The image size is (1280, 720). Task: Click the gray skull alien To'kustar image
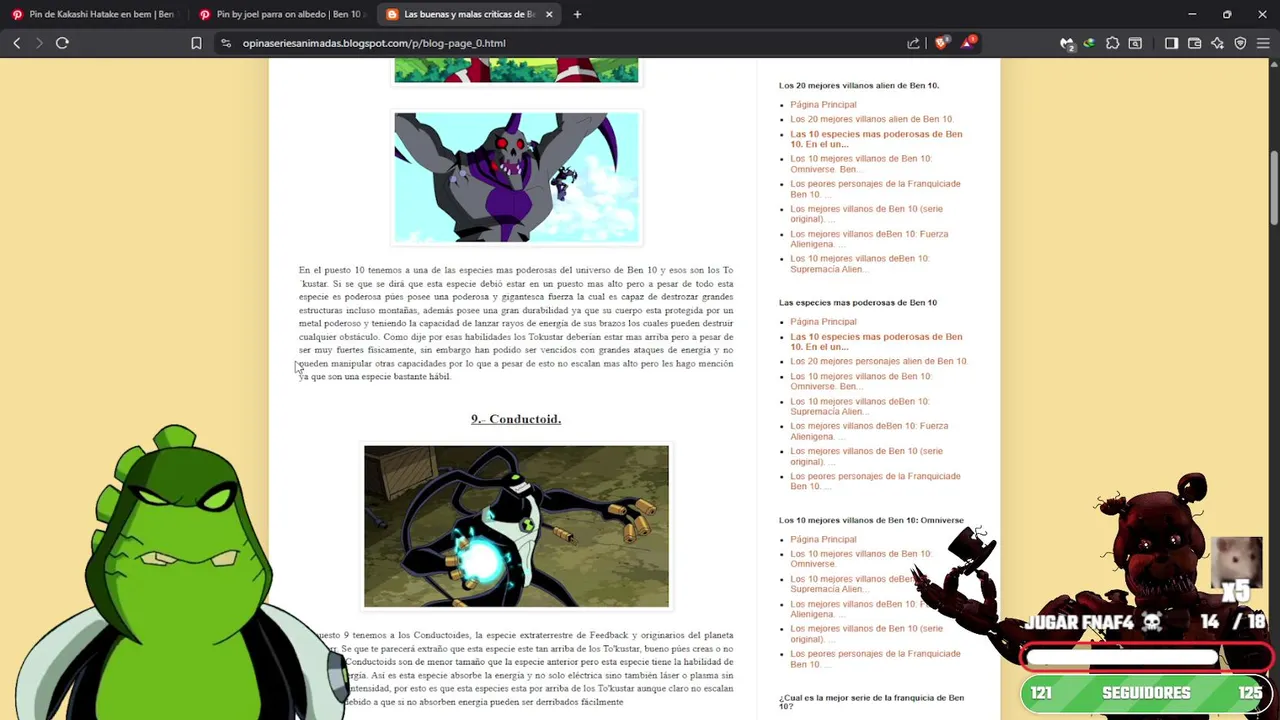tap(516, 177)
